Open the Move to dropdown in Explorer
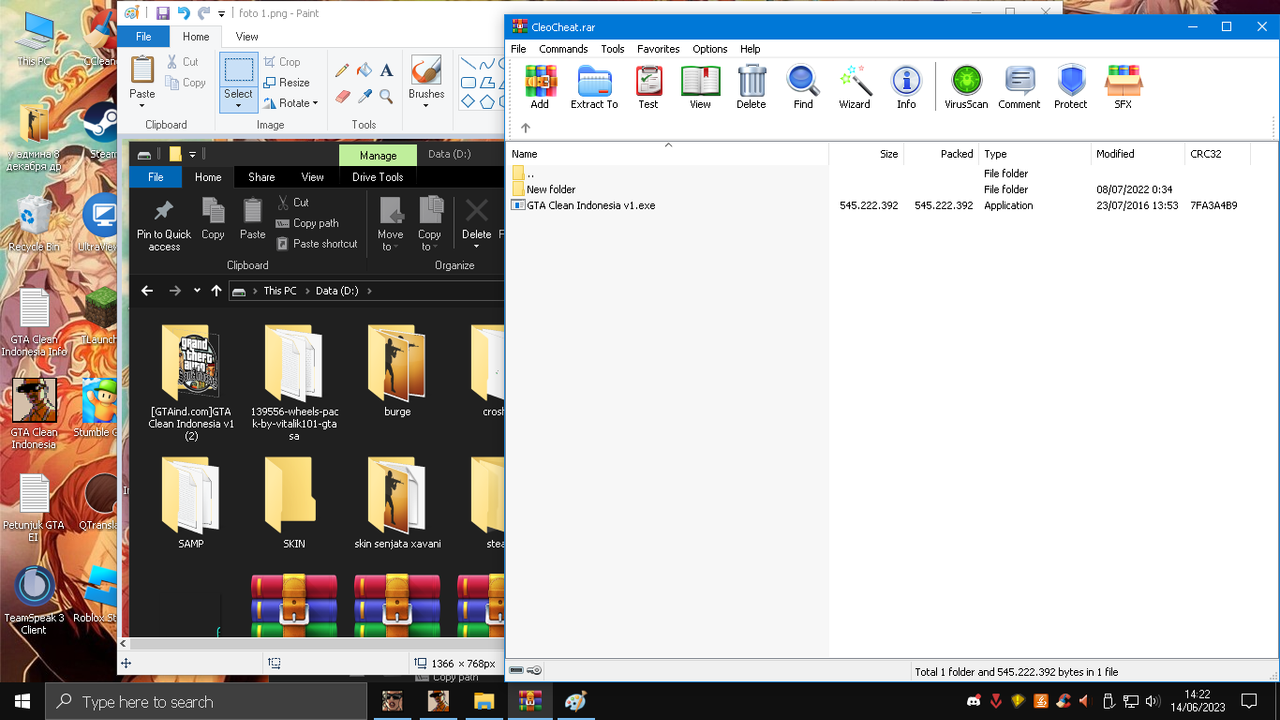The width and height of the screenshot is (1280, 720). tap(390, 241)
